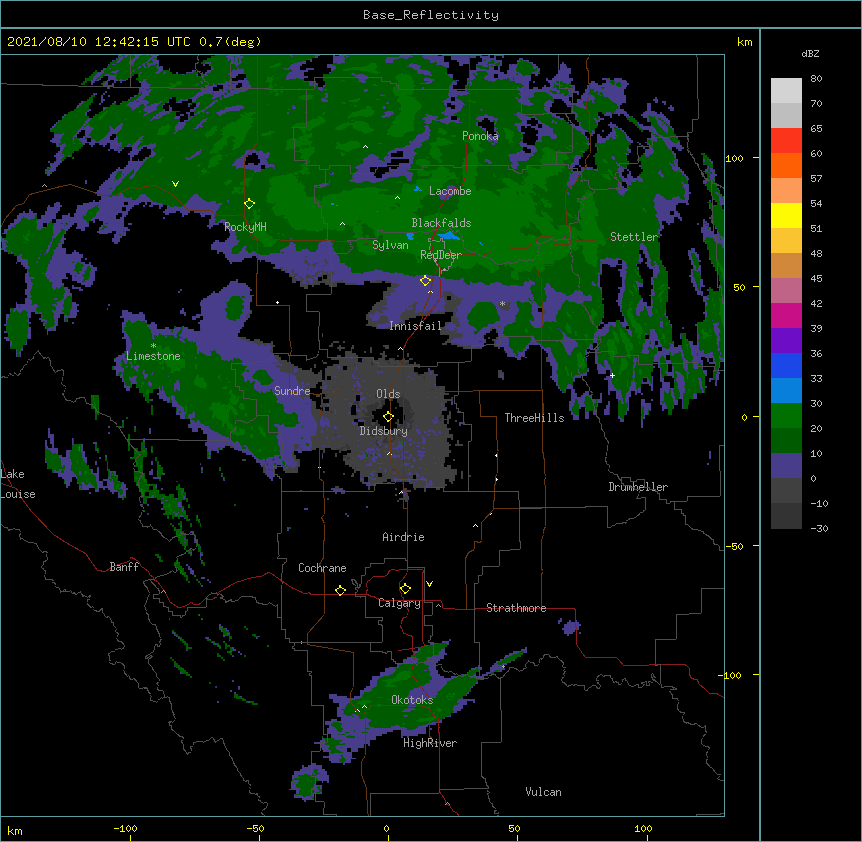Viewport: 862px width, 842px height.
Task: Click the Sundre town label
Action: point(292,391)
